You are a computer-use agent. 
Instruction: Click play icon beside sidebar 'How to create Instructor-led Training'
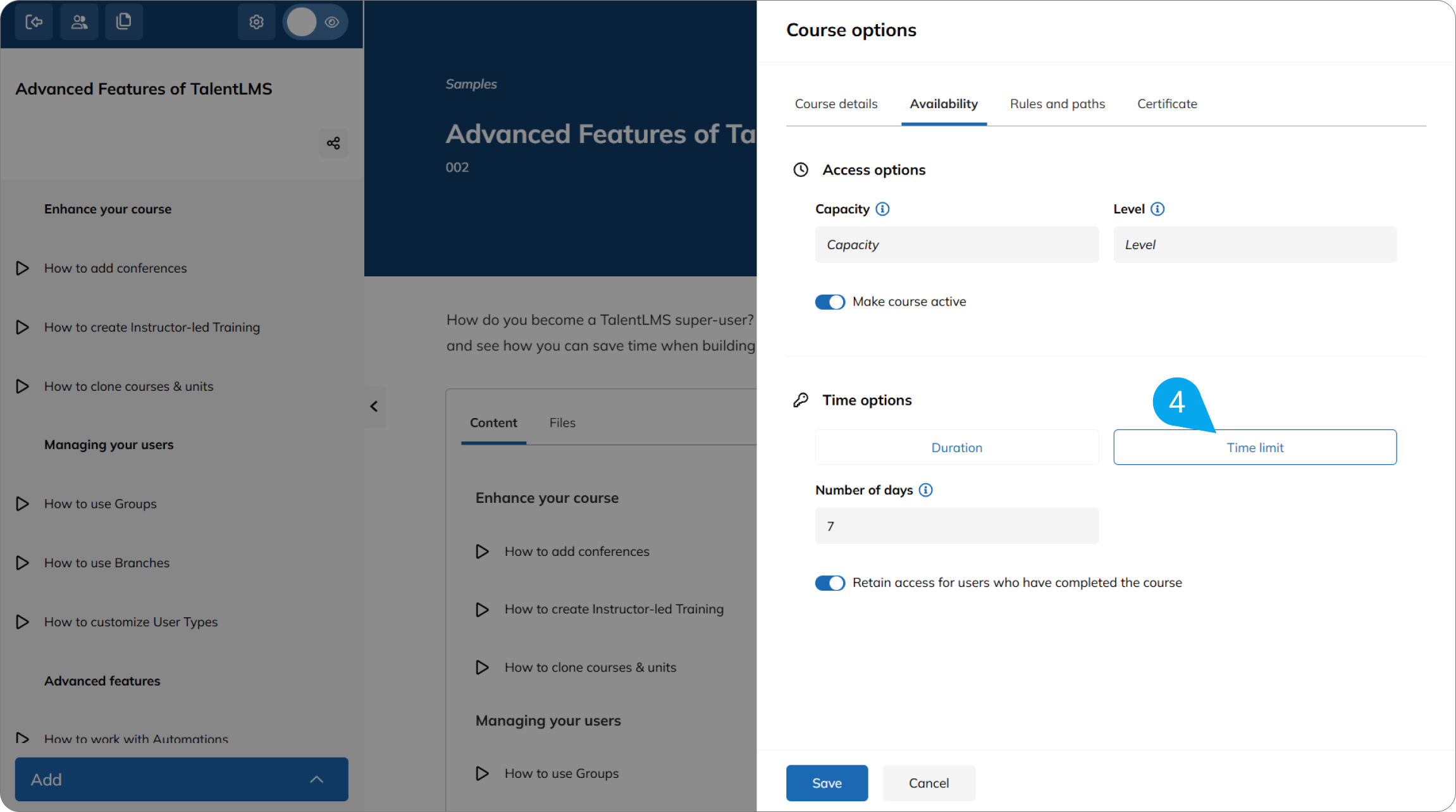pos(22,327)
